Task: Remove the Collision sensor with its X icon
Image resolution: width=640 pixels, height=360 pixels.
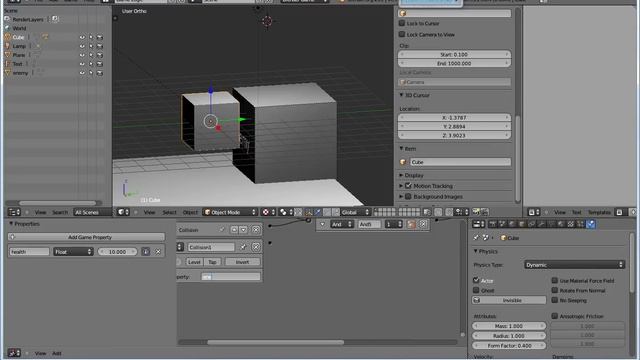Action: pyautogui.click(x=256, y=230)
